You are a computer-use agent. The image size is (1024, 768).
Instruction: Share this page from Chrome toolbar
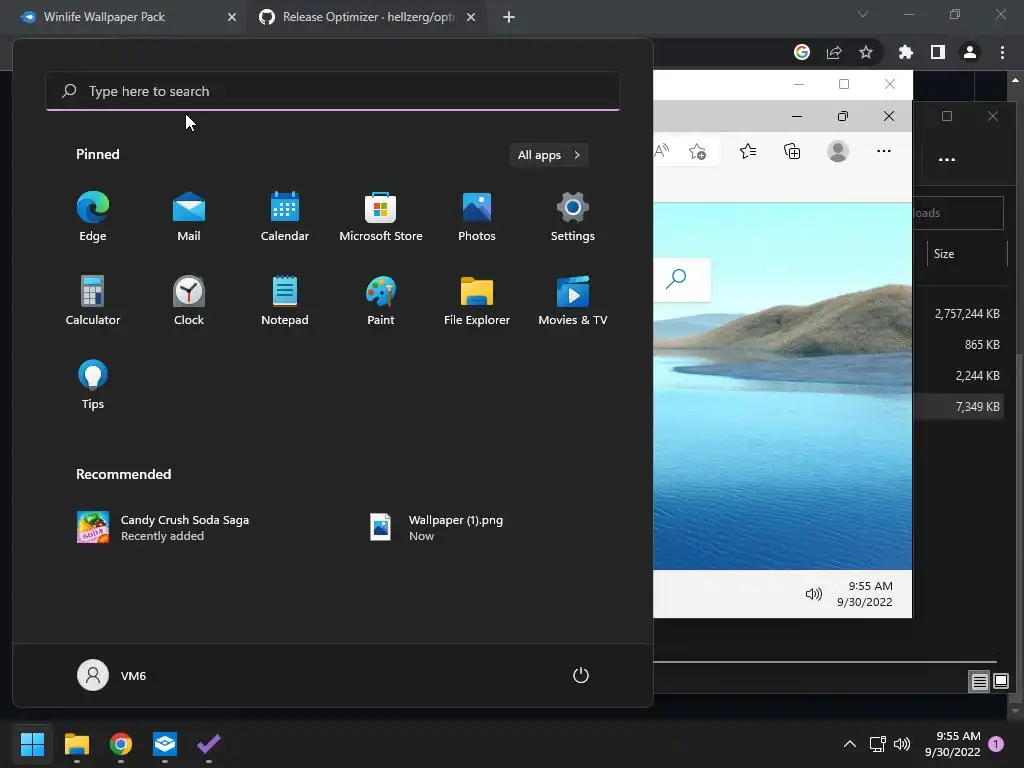(x=834, y=52)
